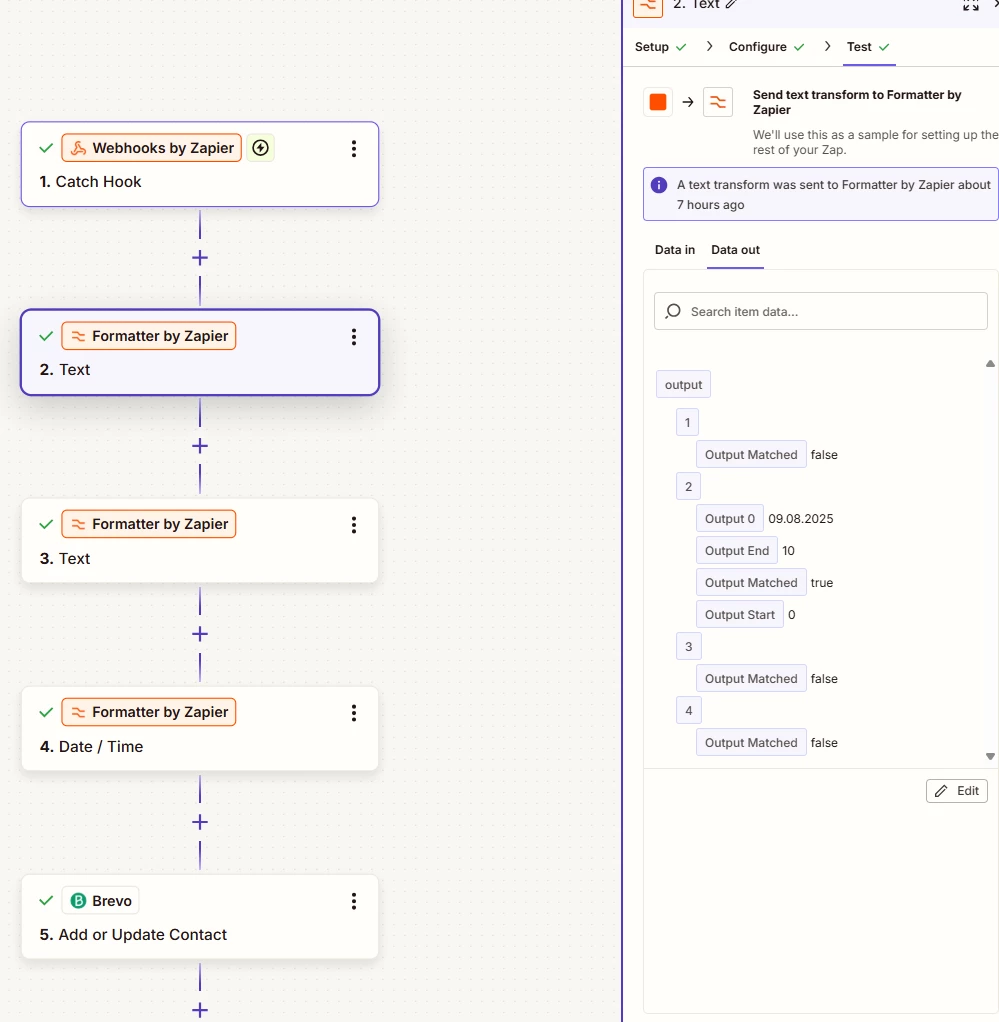This screenshot has height=1022, width=999.
Task: Open the Test tab
Action: click(x=868, y=47)
